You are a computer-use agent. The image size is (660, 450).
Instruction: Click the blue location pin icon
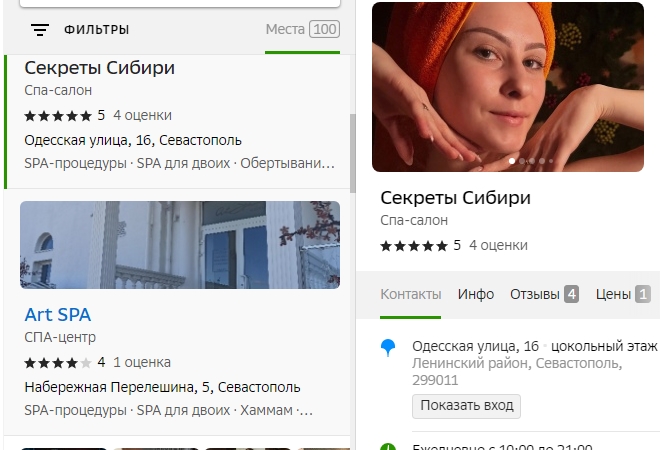coord(388,347)
